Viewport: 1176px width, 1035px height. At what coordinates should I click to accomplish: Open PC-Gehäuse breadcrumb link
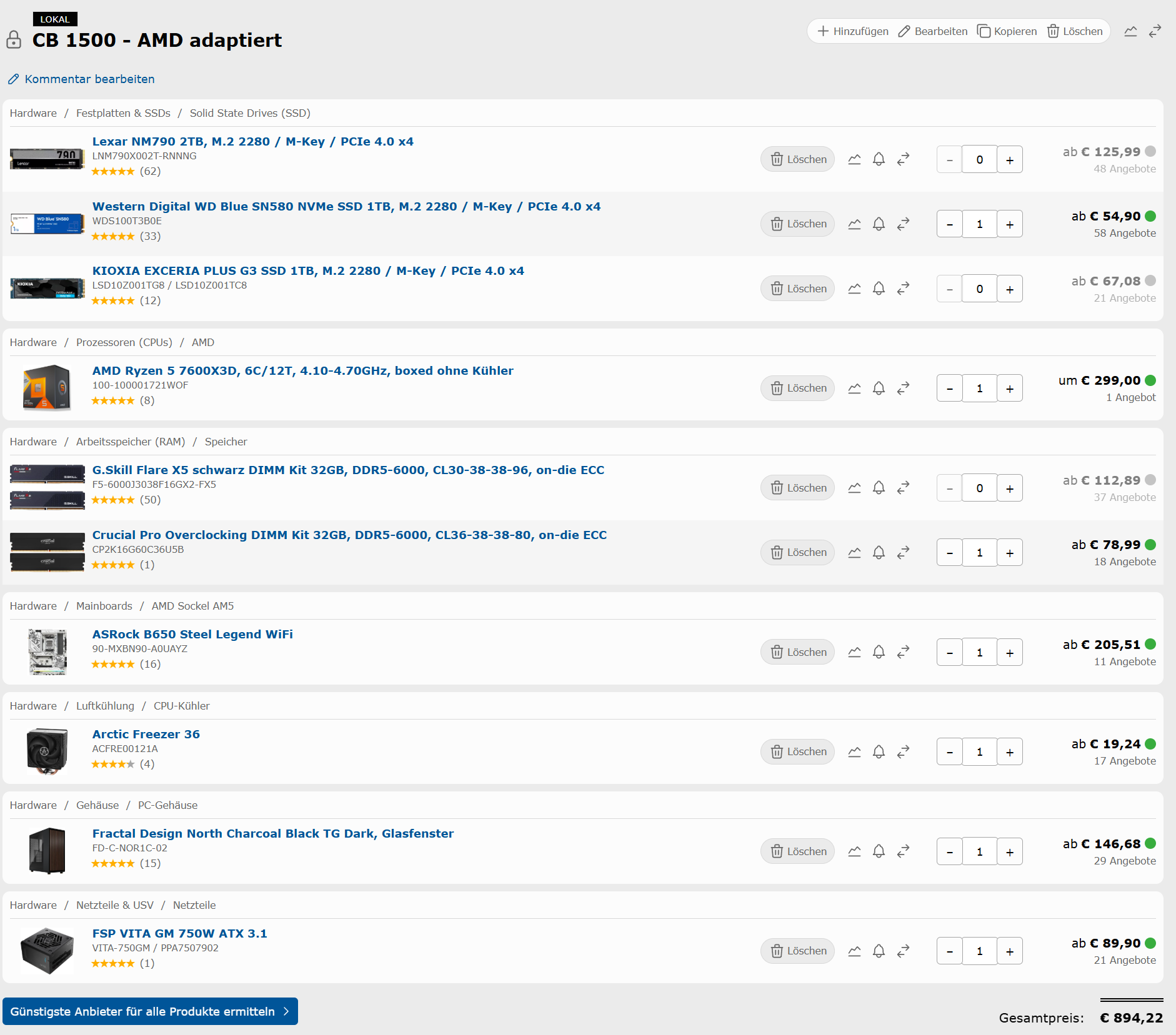167,805
